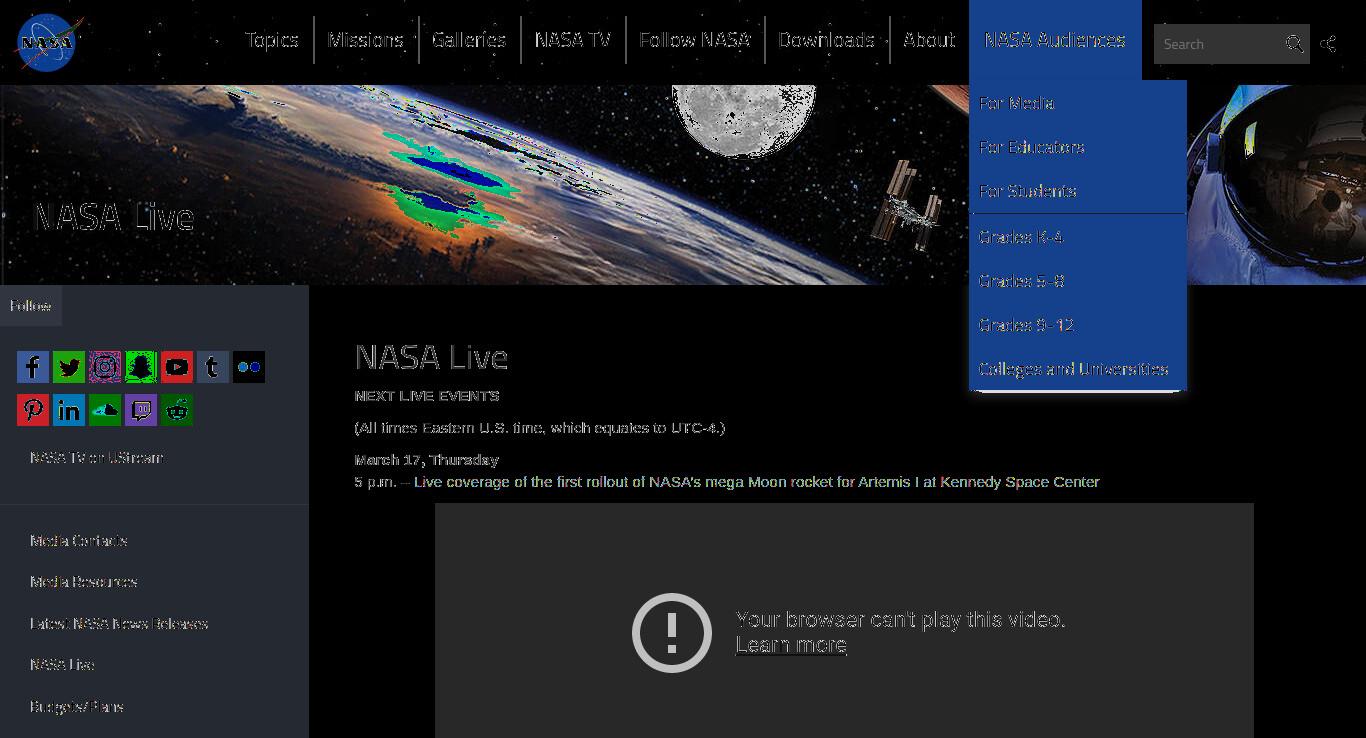
Task: Collapse the NASA Audiences dropdown
Action: [1055, 40]
